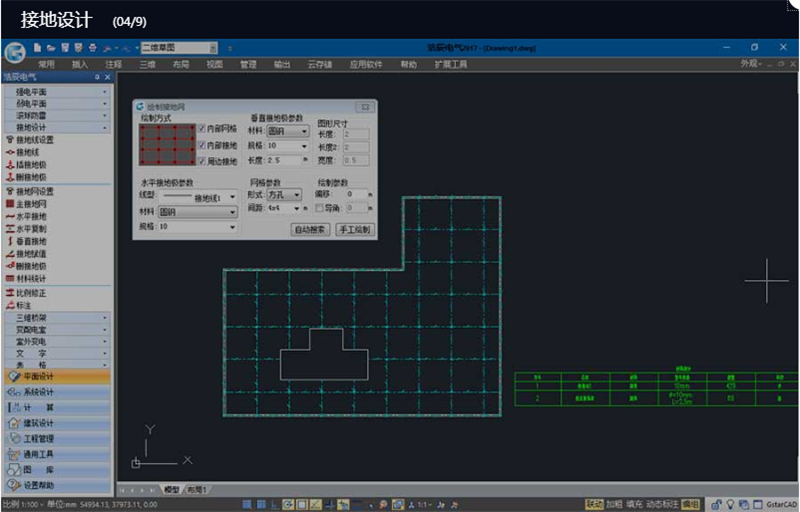800x512 pixels.
Task: Click the 偏移 input field
Action: [x=355, y=194]
